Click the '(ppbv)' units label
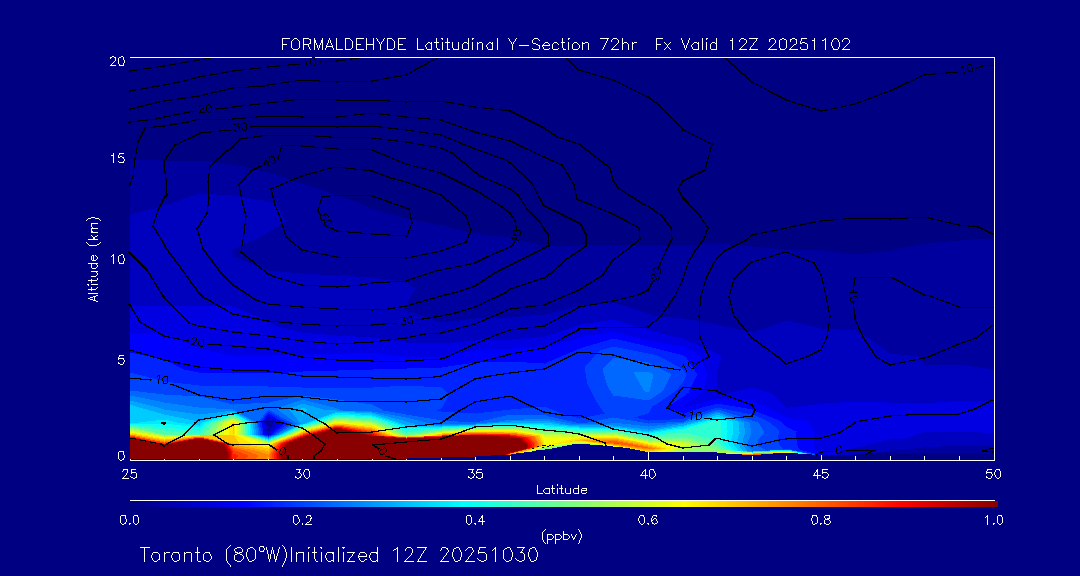The width and height of the screenshot is (1080, 576). pyautogui.click(x=561, y=536)
